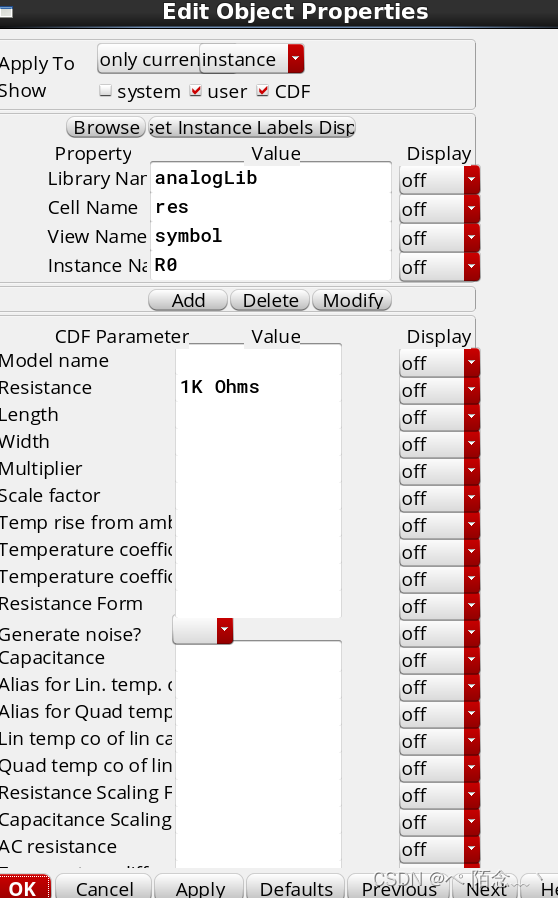
Task: Edit the View Name field symbol
Action: [270, 236]
